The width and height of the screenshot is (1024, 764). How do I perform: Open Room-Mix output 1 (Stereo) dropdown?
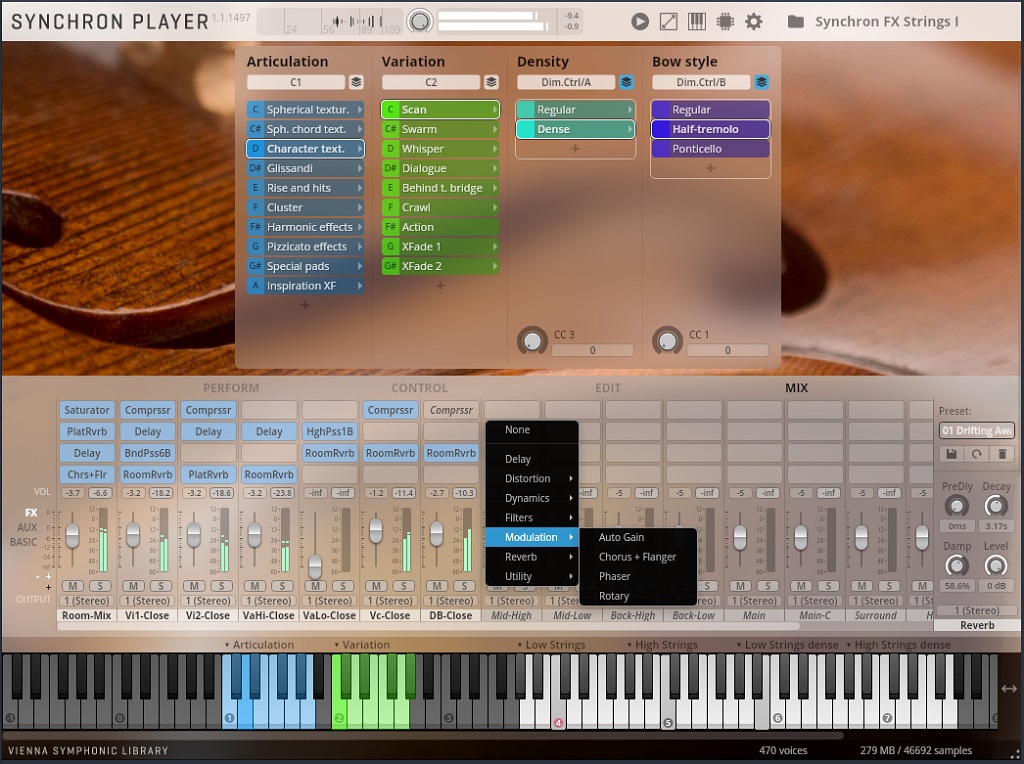87,601
